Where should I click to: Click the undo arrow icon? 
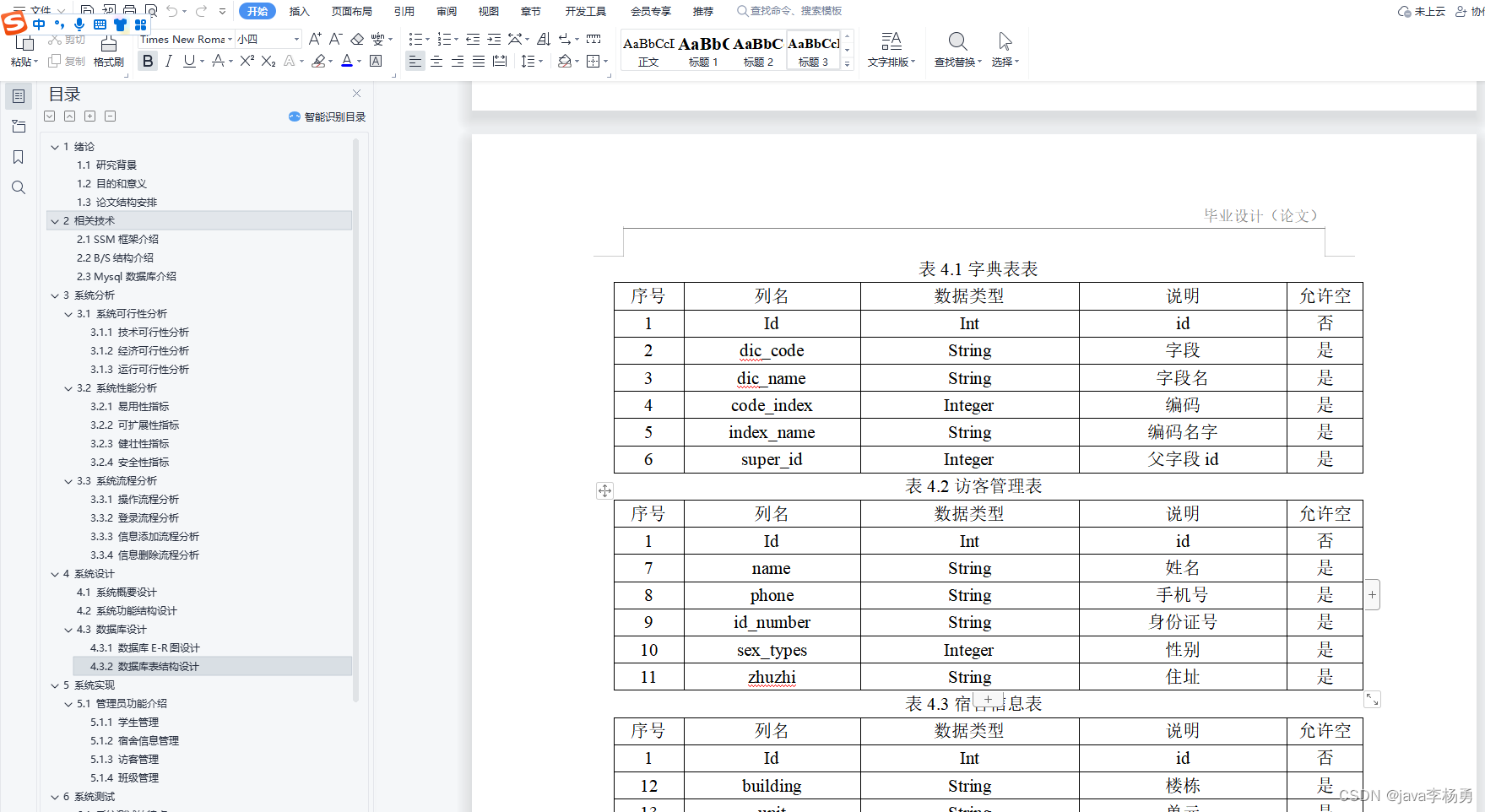[x=172, y=11]
